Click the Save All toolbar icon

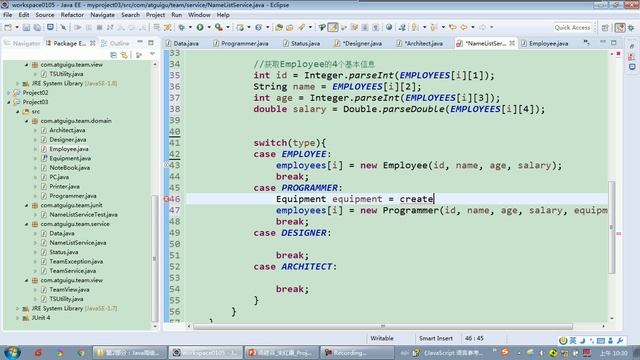(37, 27)
